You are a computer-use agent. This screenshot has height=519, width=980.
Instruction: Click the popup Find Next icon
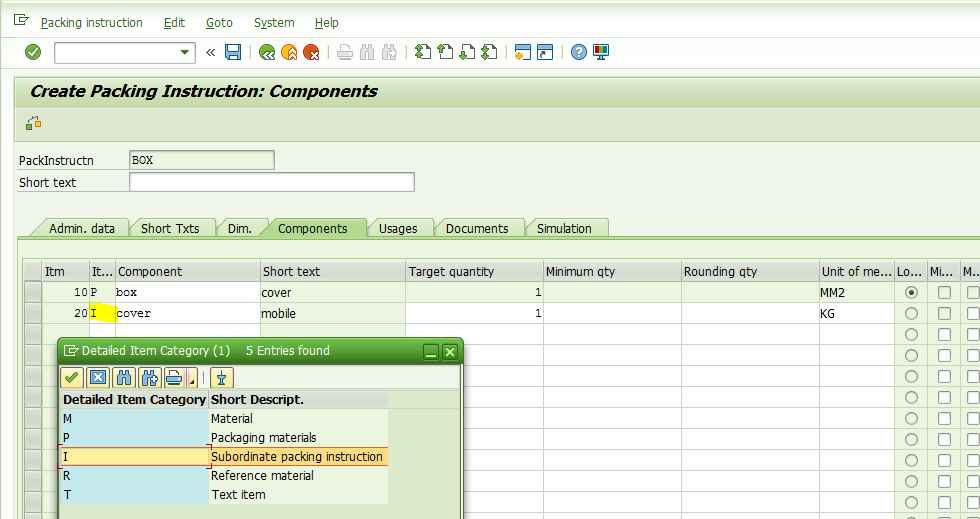[x=149, y=378]
